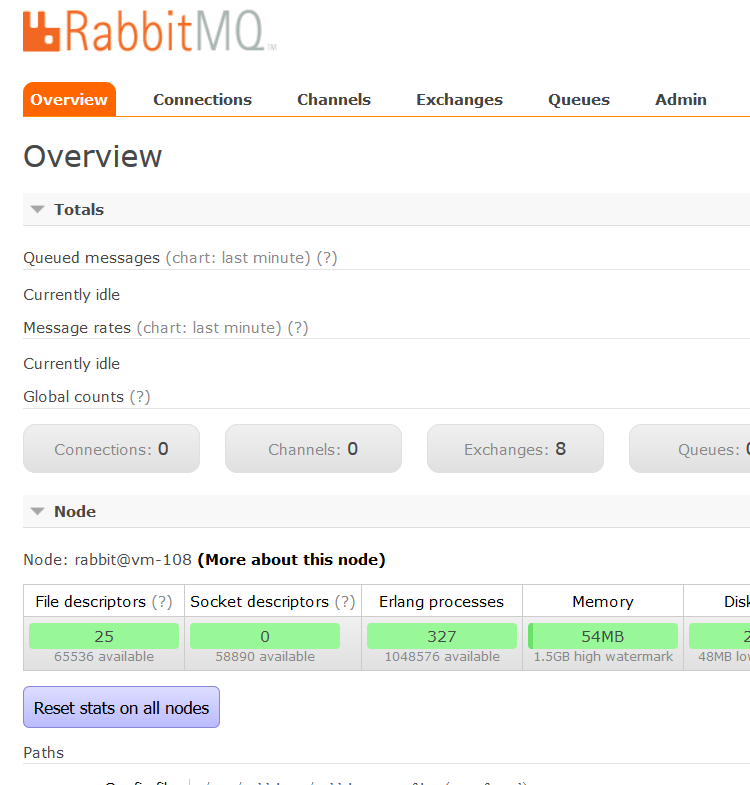
Task: Click the RabbitMQ logo
Action: coord(149,31)
